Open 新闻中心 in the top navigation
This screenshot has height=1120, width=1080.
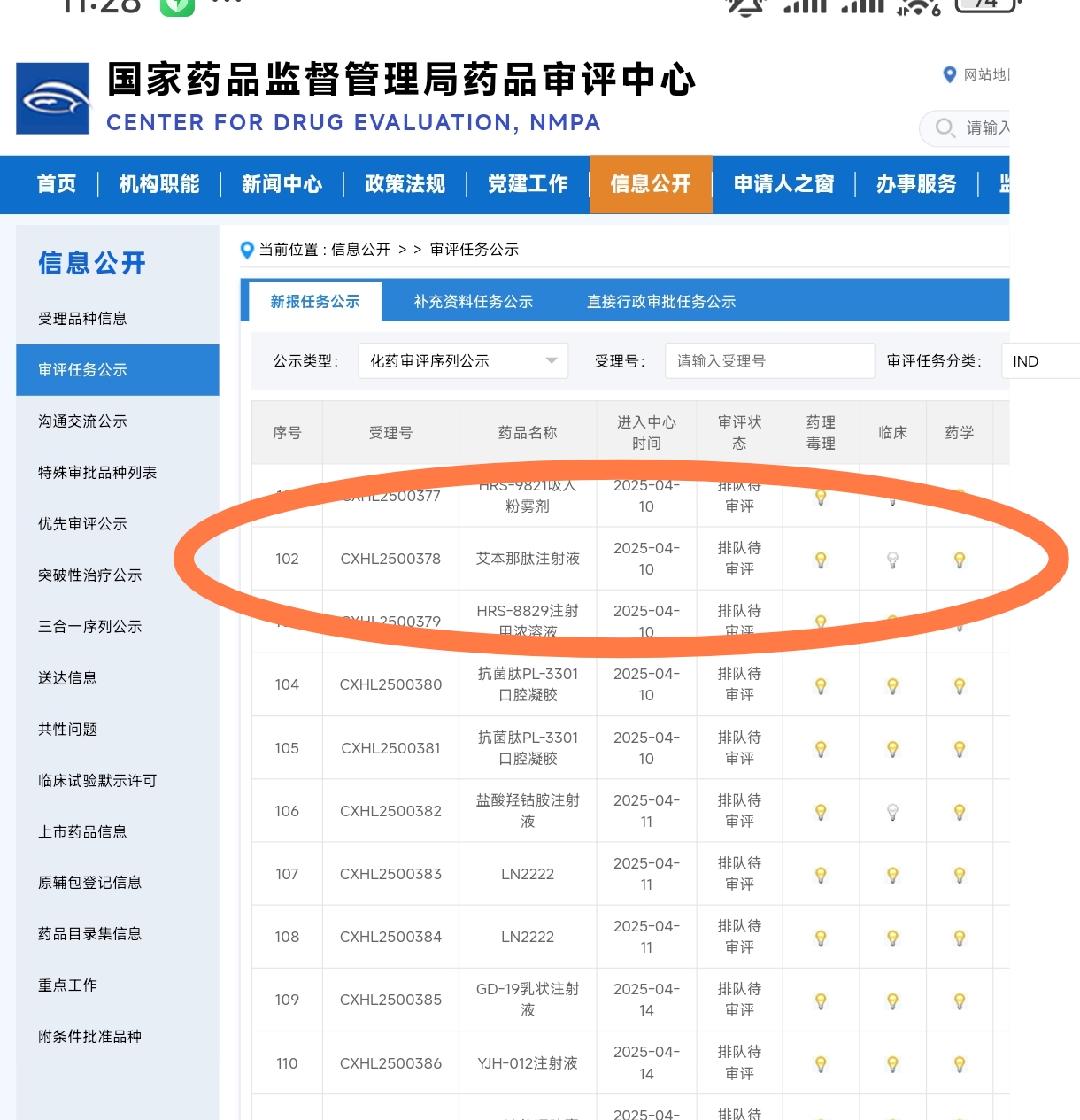coord(282,184)
